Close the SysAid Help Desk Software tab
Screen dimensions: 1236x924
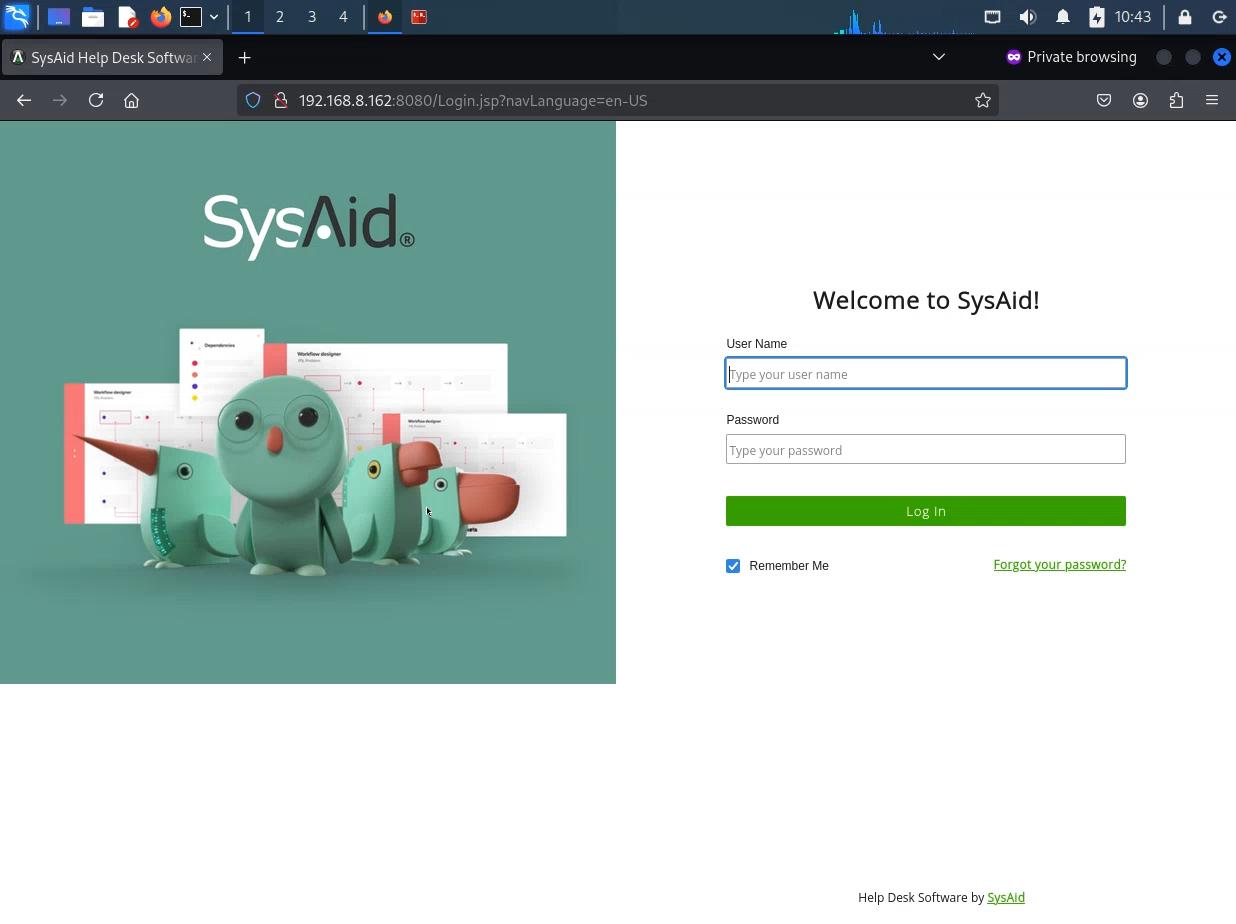[x=207, y=57]
